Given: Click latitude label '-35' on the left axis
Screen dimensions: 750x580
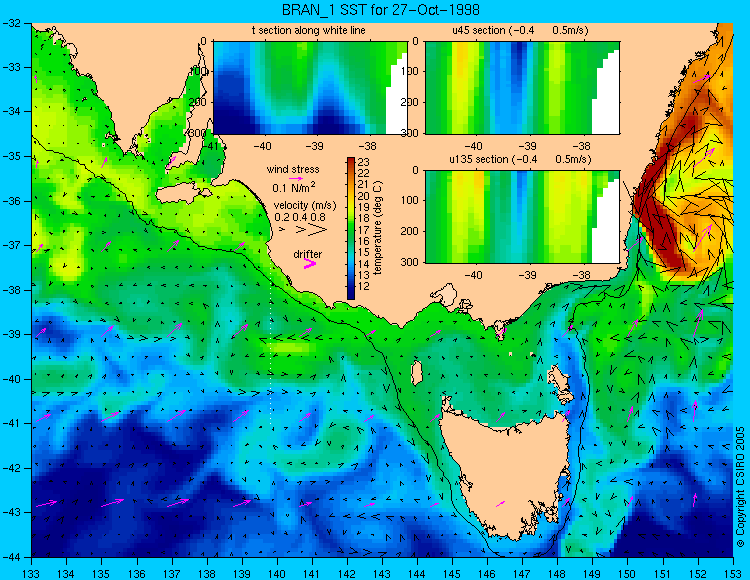Looking at the screenshot, I should coord(14,156).
